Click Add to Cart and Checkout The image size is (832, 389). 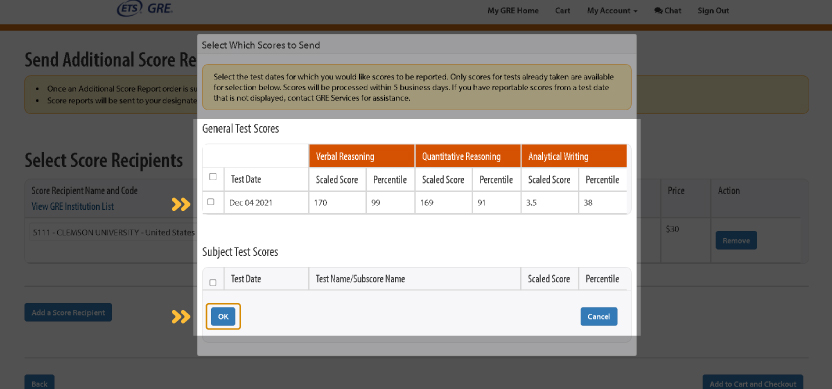click(752, 382)
